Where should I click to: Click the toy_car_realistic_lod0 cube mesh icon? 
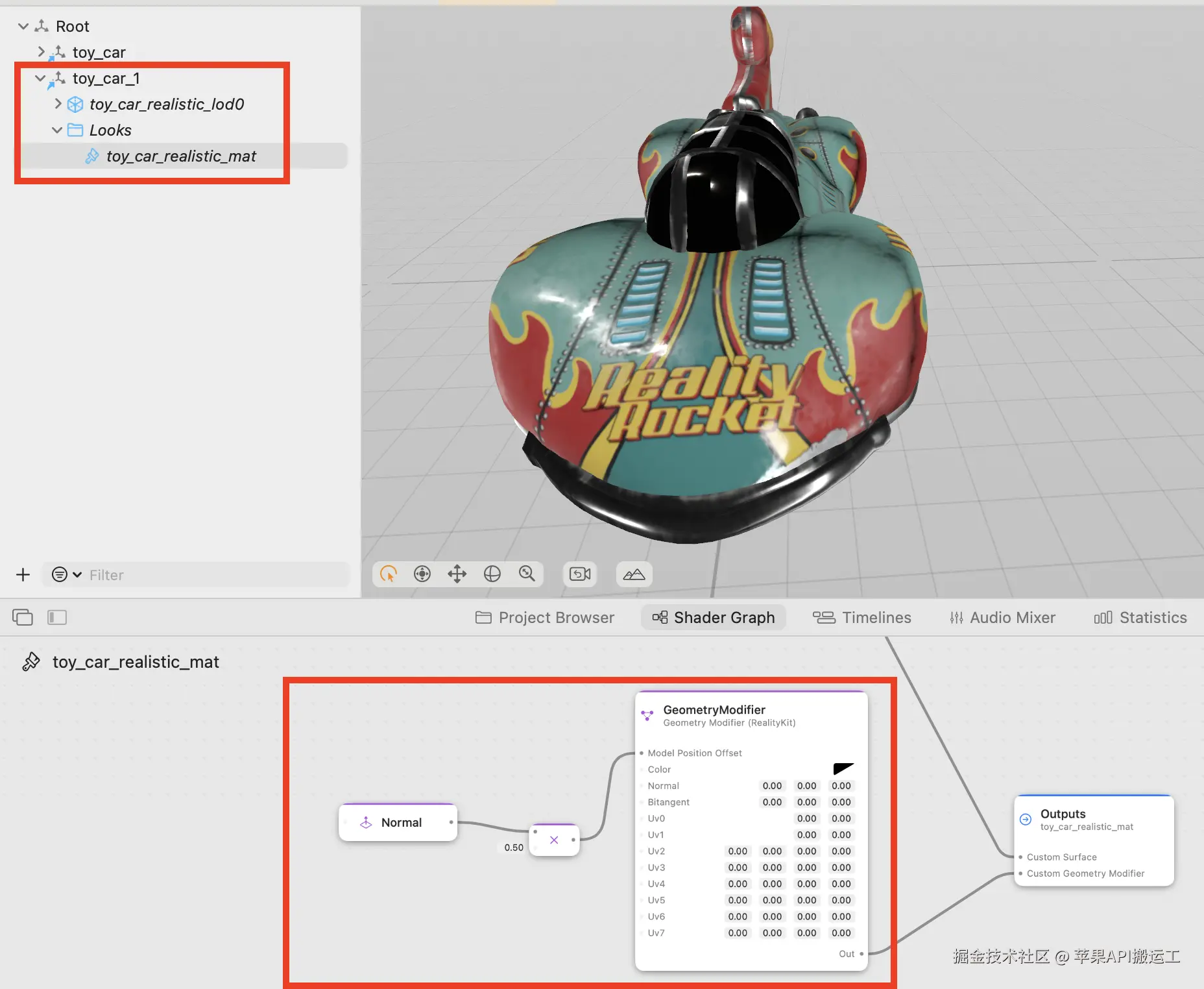tap(75, 104)
